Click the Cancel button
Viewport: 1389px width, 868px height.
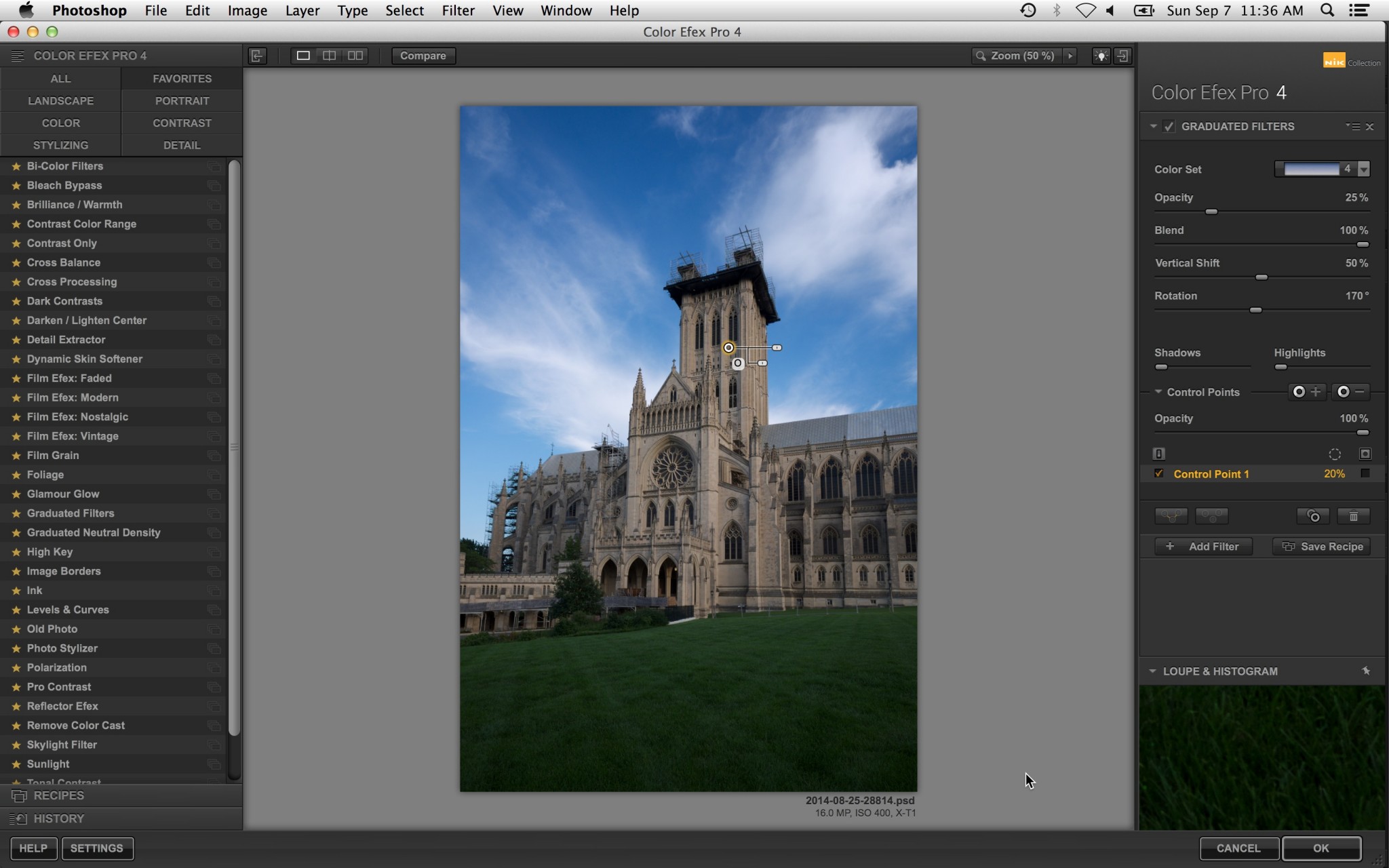pos(1238,848)
